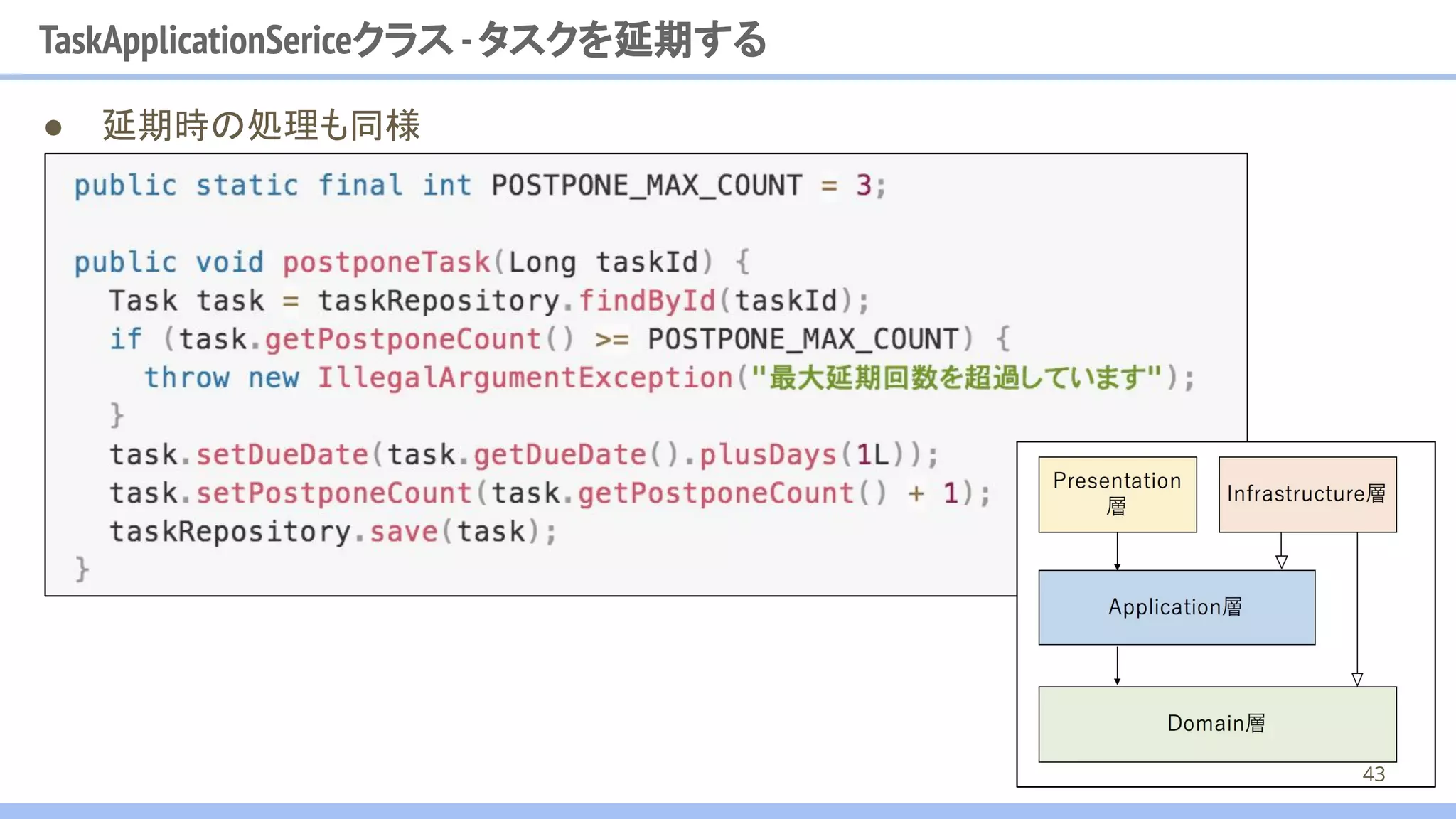
Task: Click the Infrastructure層 box
Action: point(1307,494)
